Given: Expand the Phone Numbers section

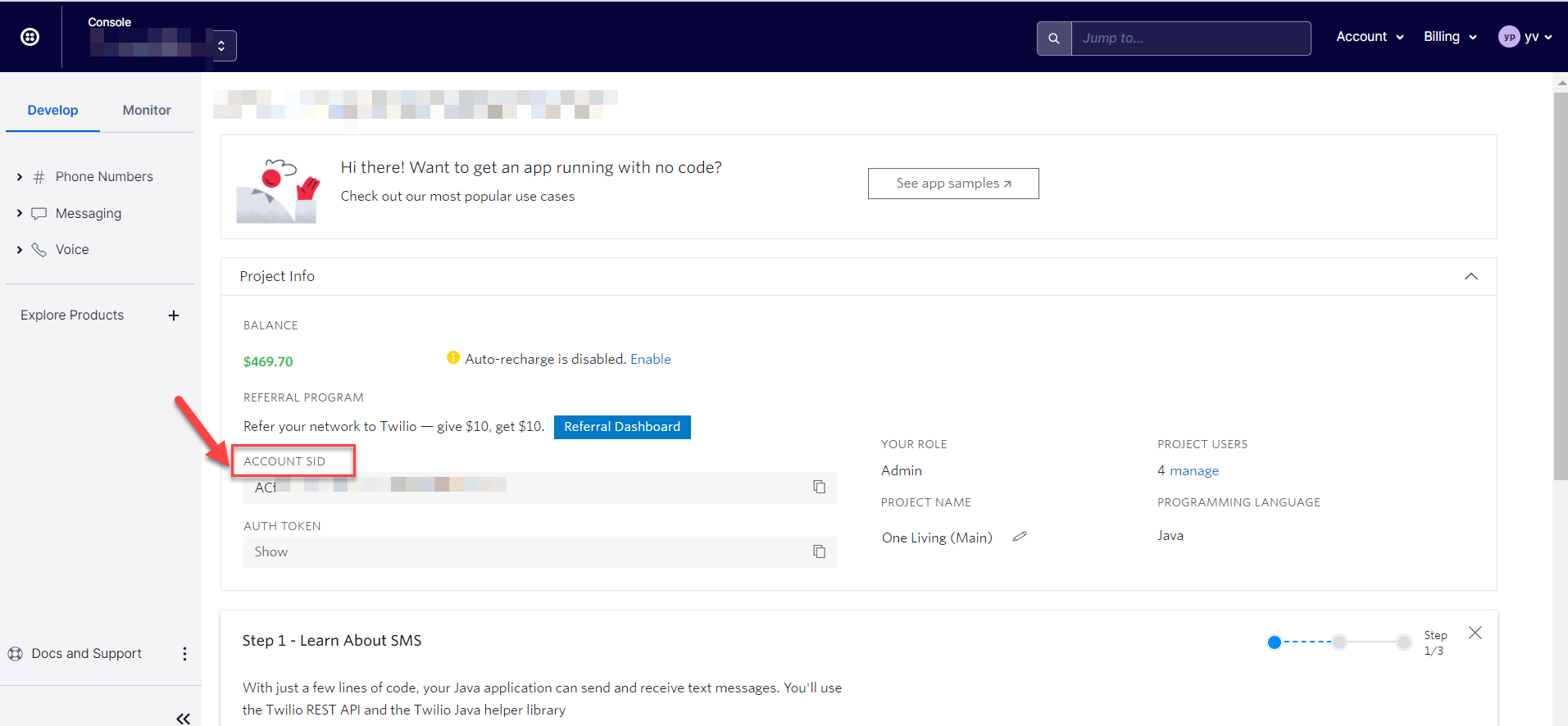Looking at the screenshot, I should tap(20, 177).
